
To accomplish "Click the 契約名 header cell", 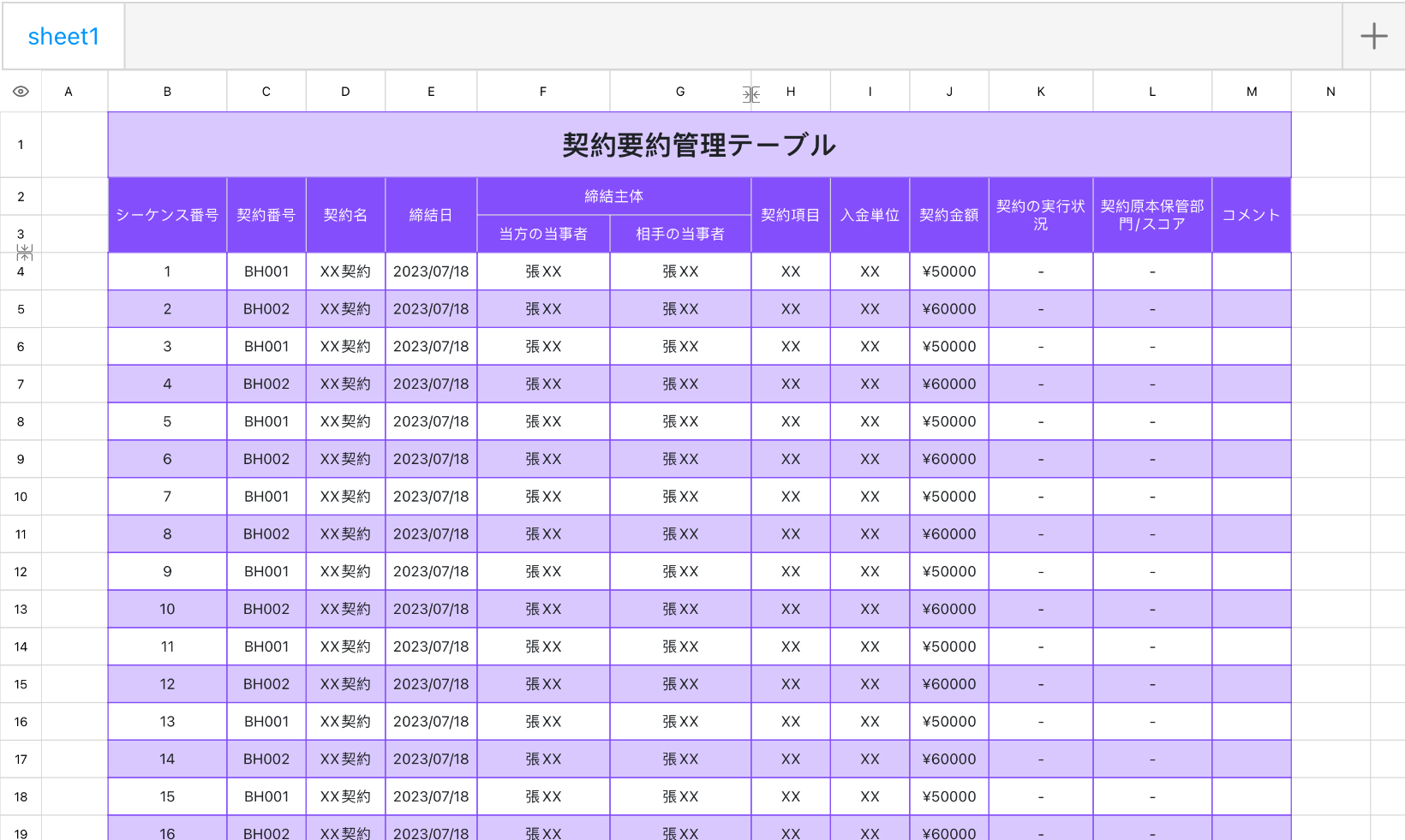I will pyautogui.click(x=345, y=215).
